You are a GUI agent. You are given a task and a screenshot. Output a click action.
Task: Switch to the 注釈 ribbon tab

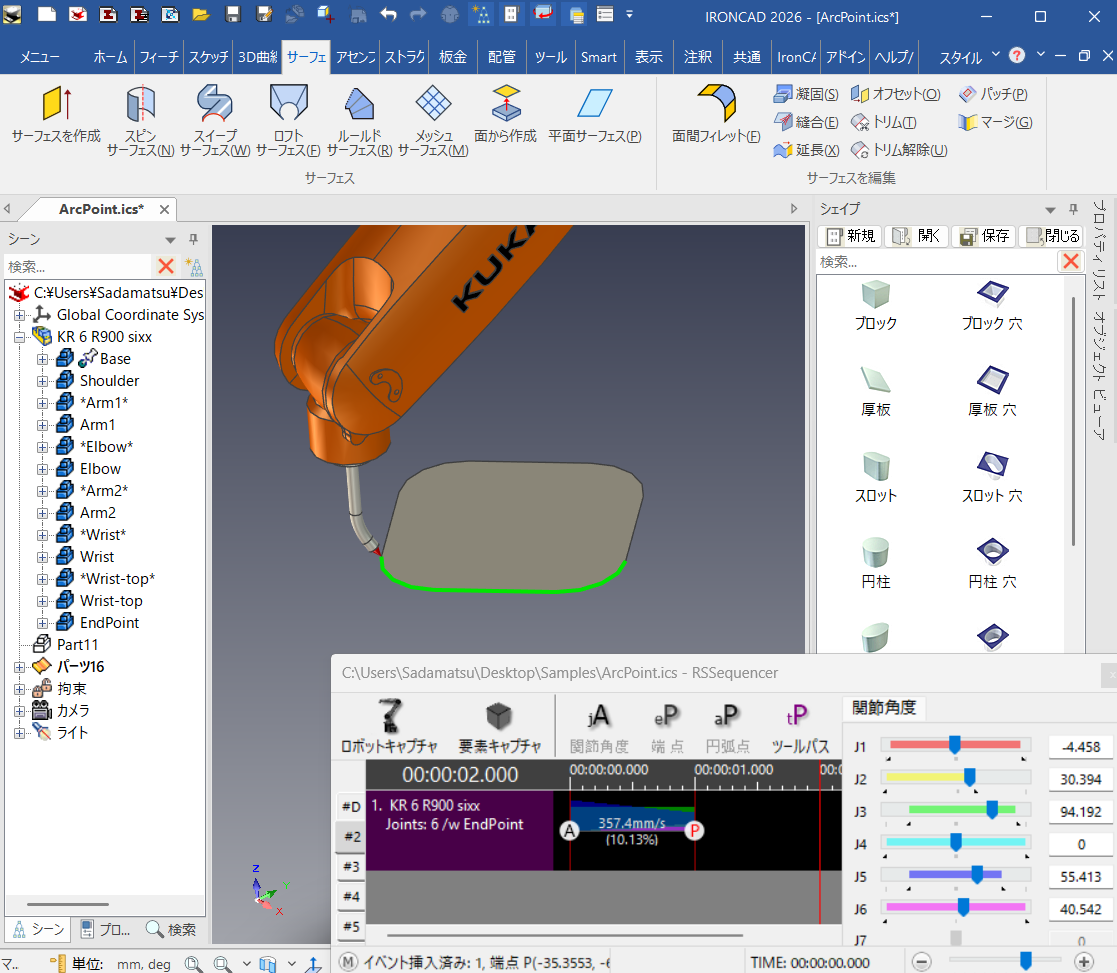tap(698, 57)
